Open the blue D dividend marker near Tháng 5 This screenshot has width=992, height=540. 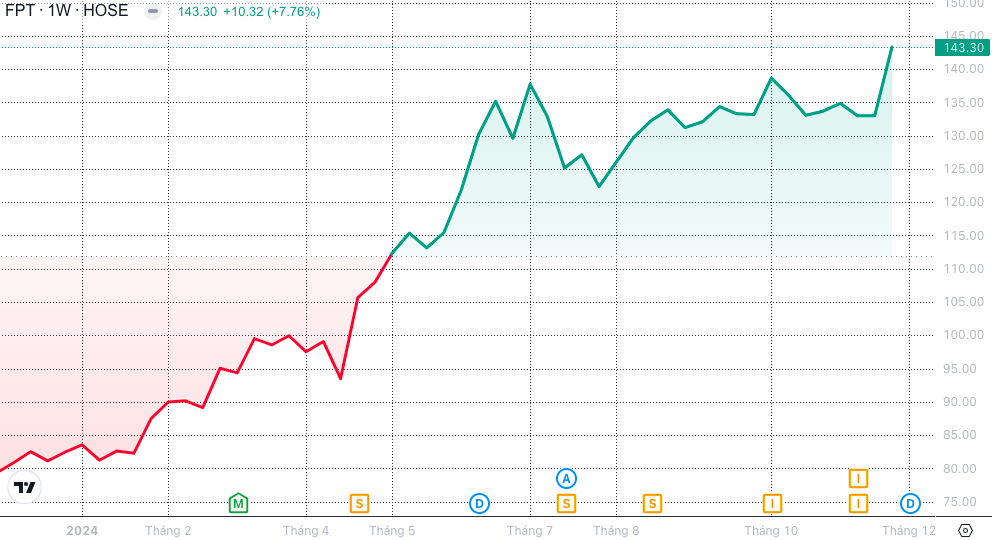point(479,503)
